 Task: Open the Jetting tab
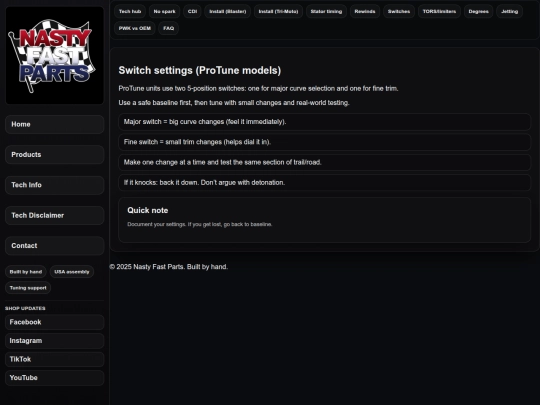pos(509,11)
